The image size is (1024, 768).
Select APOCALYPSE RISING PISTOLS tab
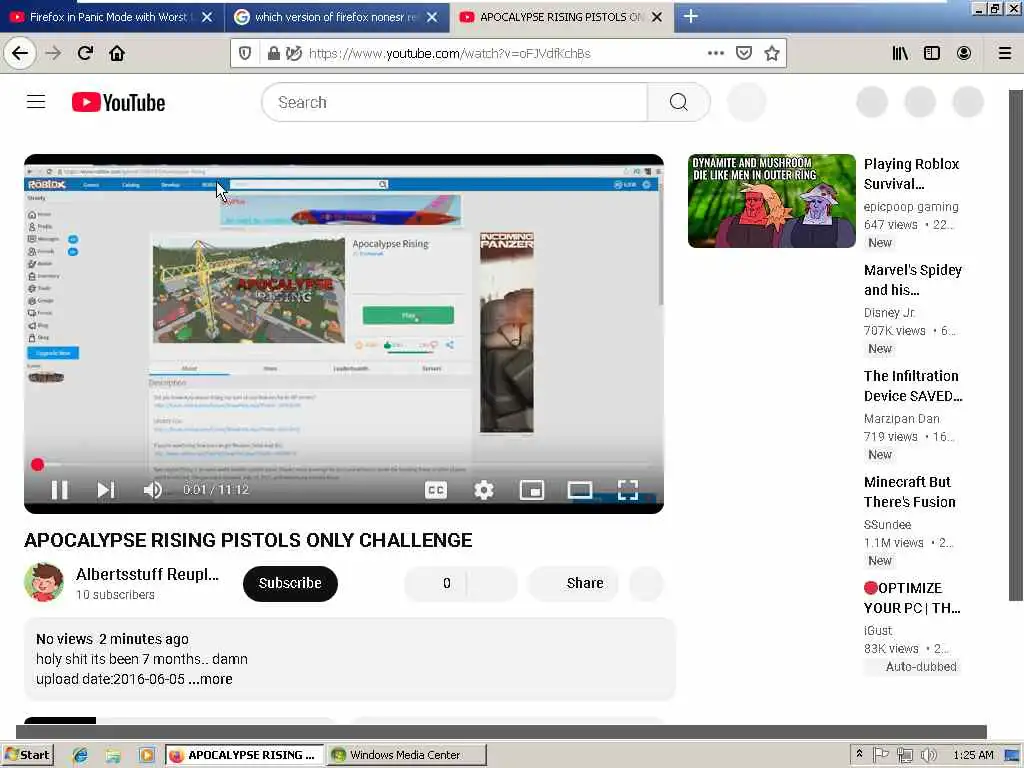560,17
